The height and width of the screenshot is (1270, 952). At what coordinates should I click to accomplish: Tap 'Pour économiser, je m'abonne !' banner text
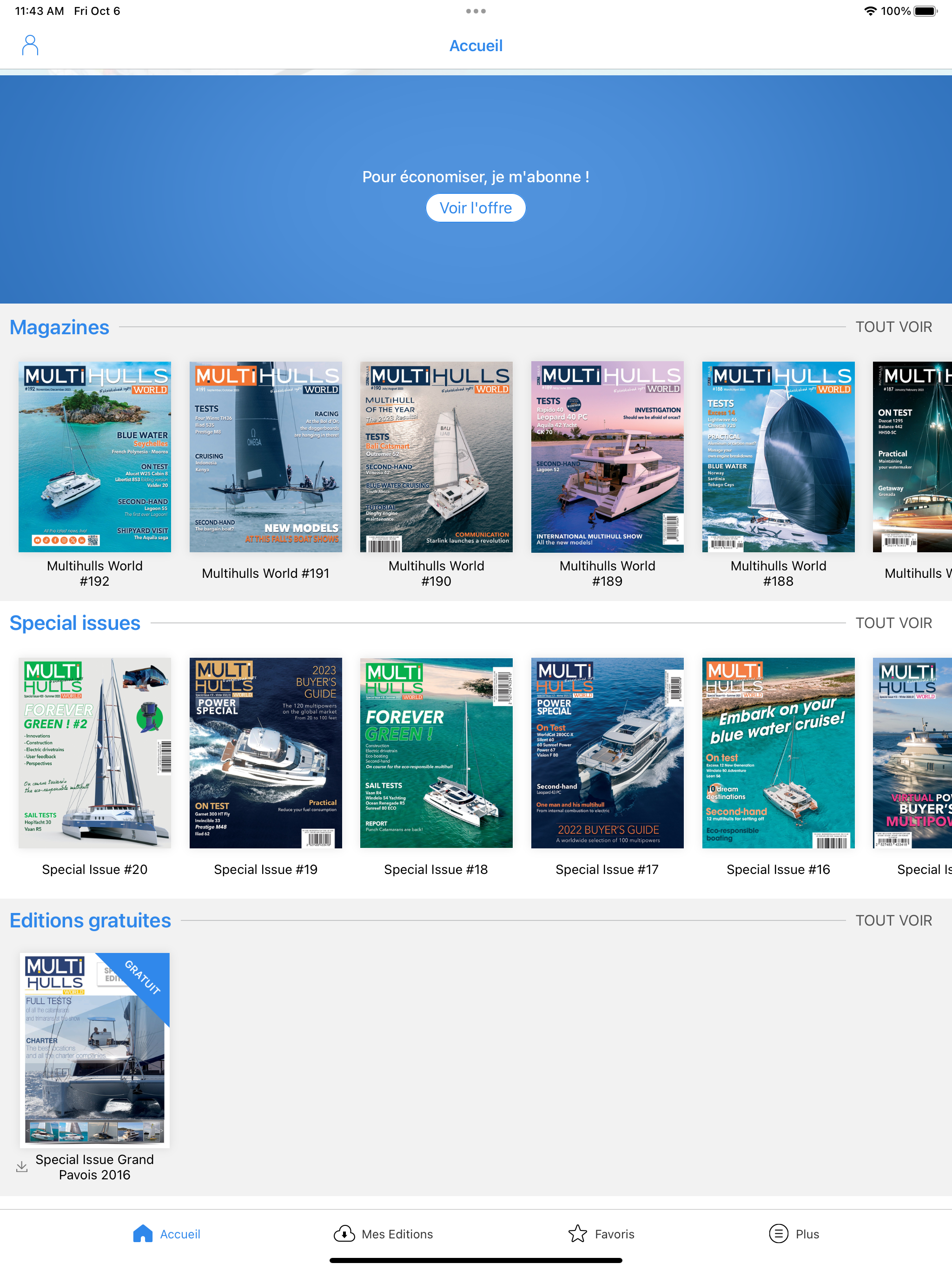coord(476,177)
